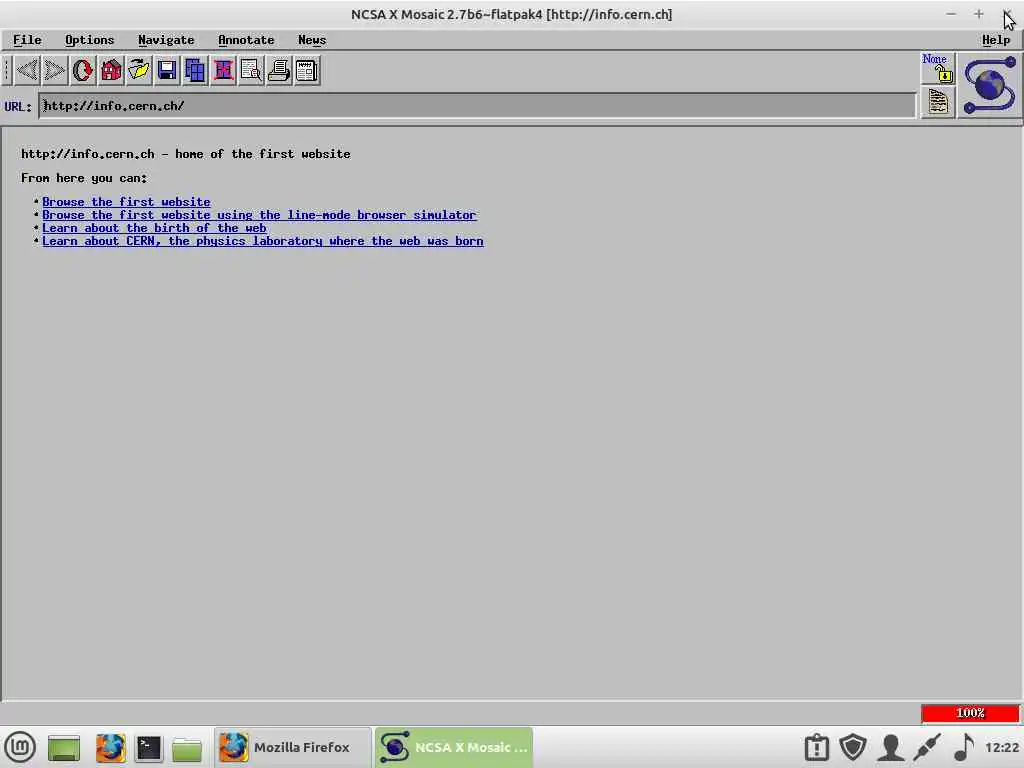Print the document with the printer icon
Screen dimensions: 1024x768
pyautogui.click(x=279, y=70)
